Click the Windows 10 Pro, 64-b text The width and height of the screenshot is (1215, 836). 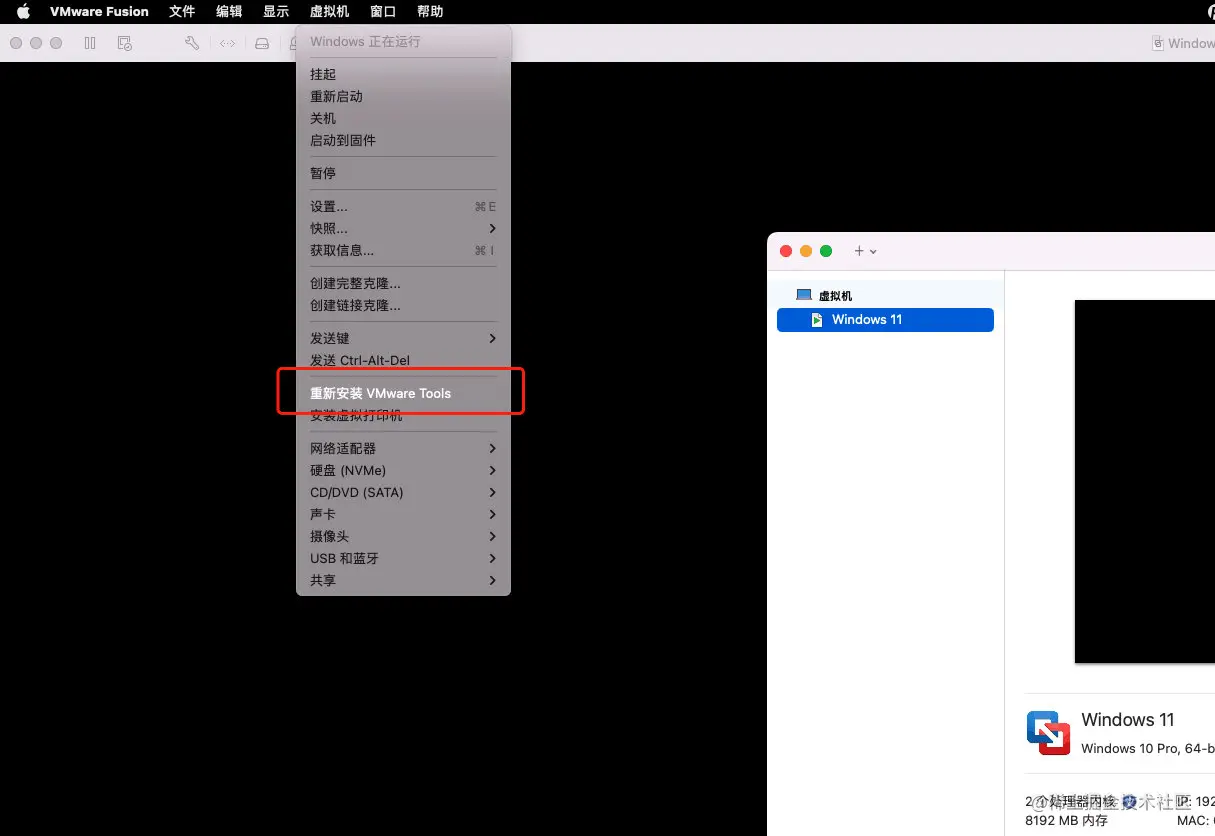click(x=1148, y=749)
